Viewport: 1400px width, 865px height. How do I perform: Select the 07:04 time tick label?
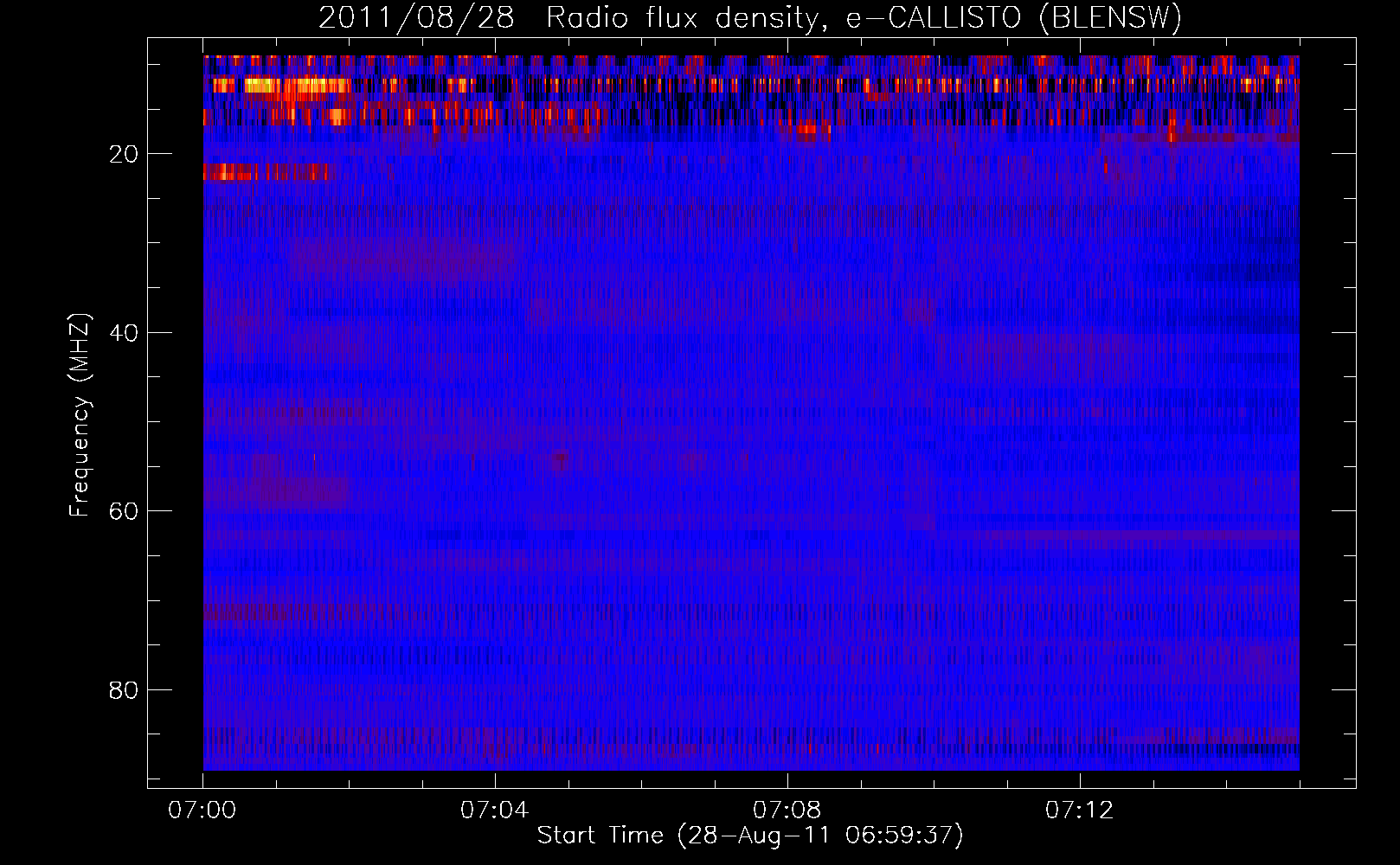[495, 811]
